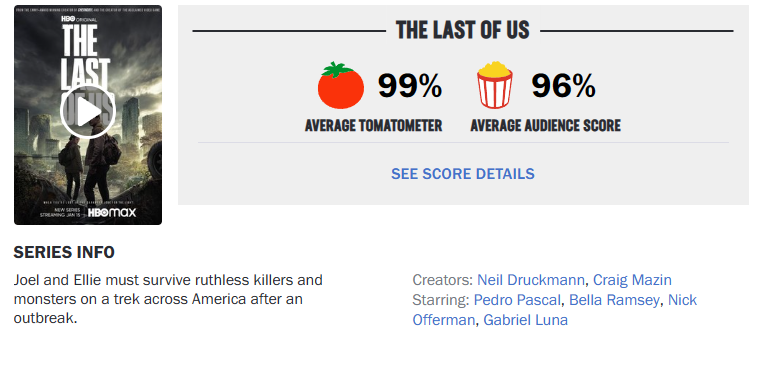Click the 96% audience score
The width and height of the screenshot is (757, 390).
click(563, 85)
